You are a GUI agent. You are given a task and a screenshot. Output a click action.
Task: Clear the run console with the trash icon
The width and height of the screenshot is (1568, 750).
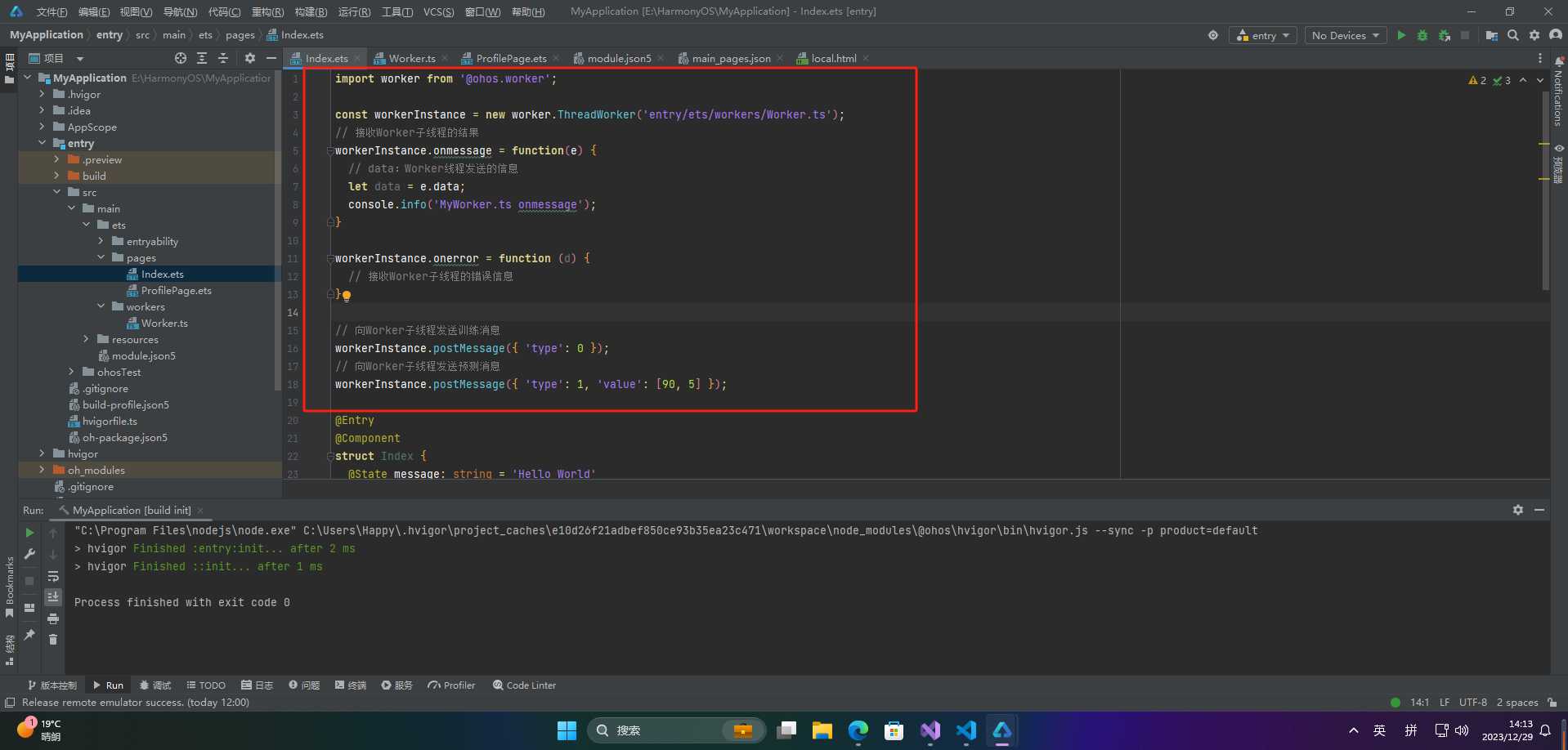[x=53, y=640]
